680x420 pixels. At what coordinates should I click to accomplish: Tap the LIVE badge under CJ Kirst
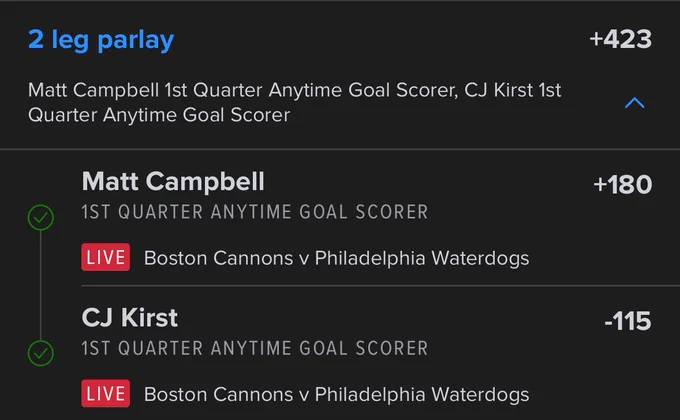(105, 394)
